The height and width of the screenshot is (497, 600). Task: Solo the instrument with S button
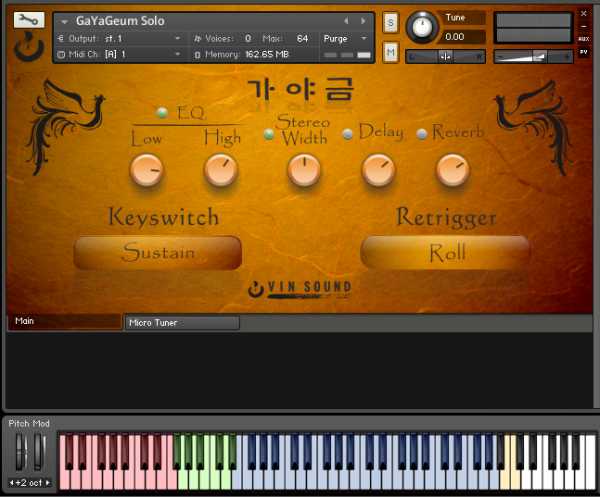(x=390, y=23)
